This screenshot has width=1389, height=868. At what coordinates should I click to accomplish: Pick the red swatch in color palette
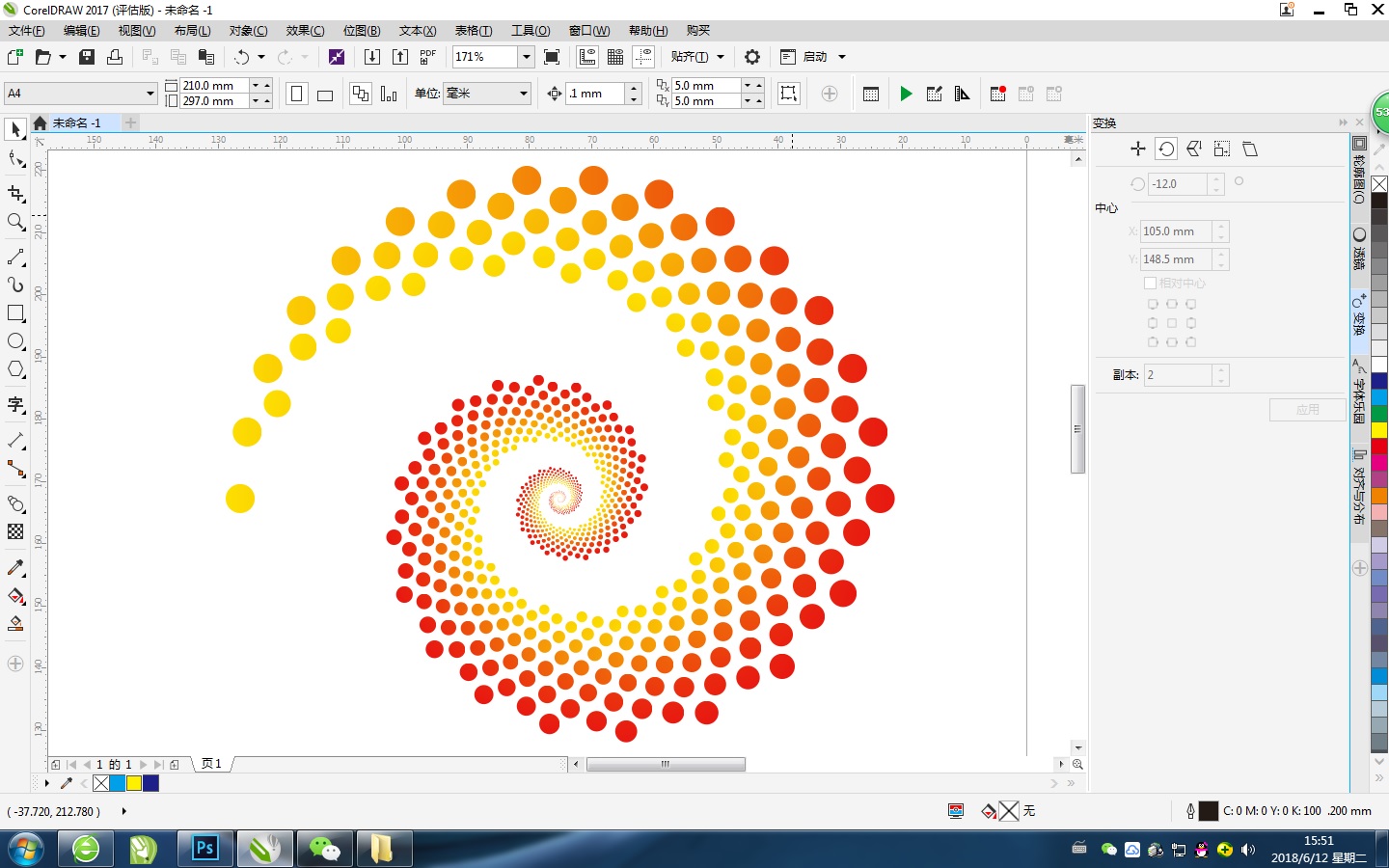(x=1379, y=446)
